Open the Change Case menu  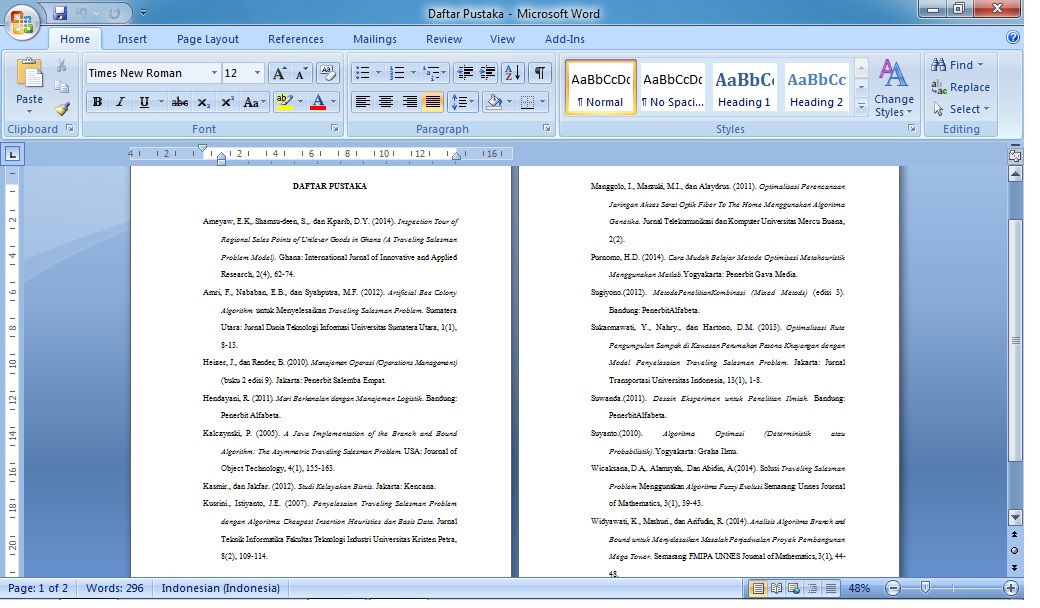coord(253,102)
